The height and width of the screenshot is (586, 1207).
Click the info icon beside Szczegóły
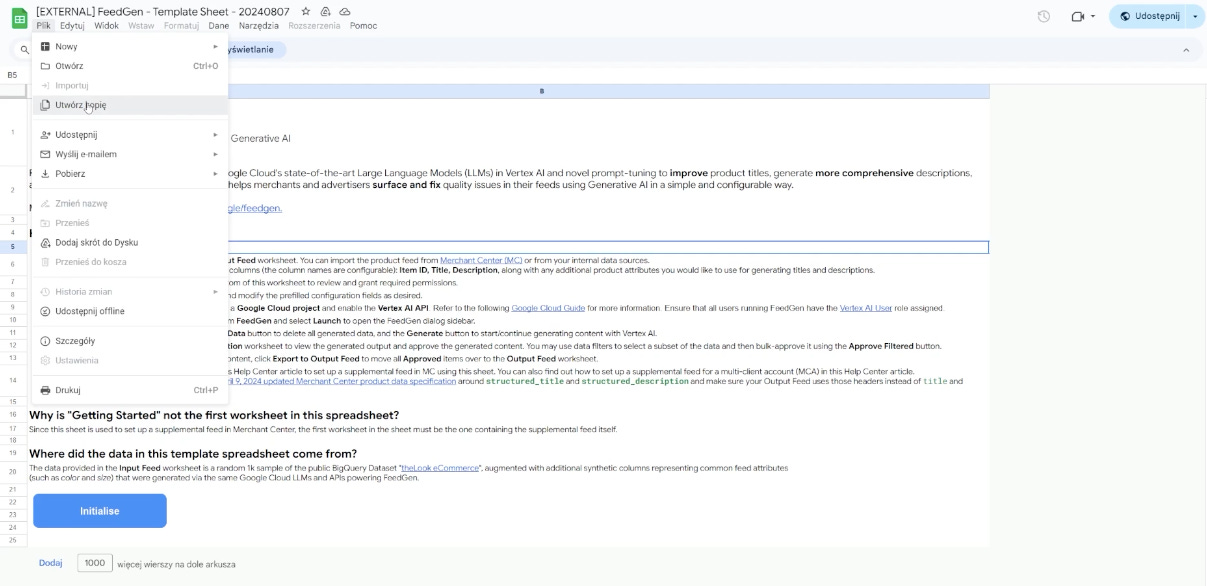coord(45,341)
